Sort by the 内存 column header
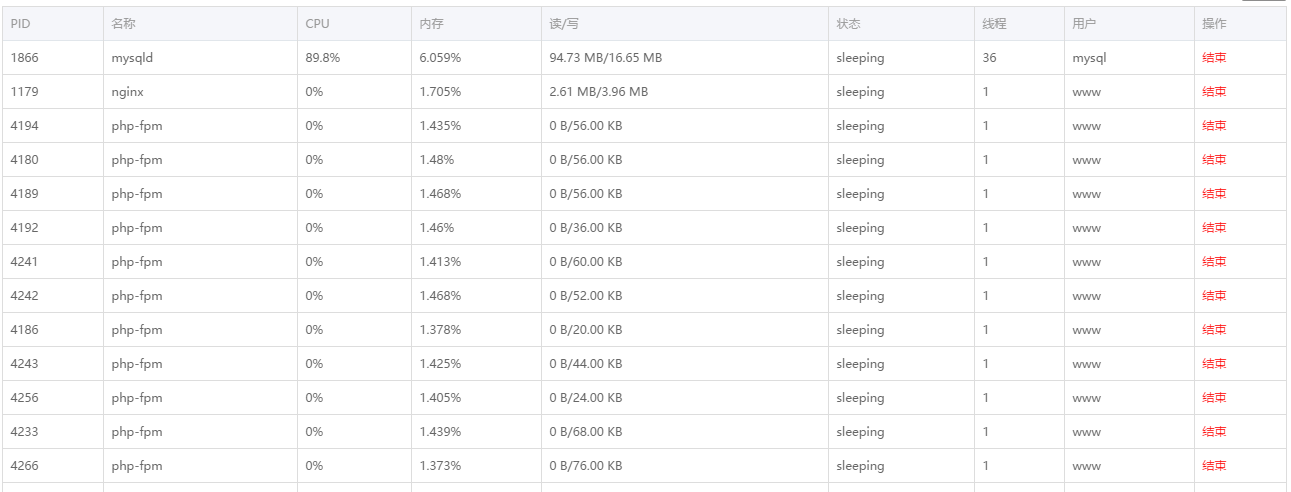Image resolution: width=1291 pixels, height=492 pixels. point(431,24)
